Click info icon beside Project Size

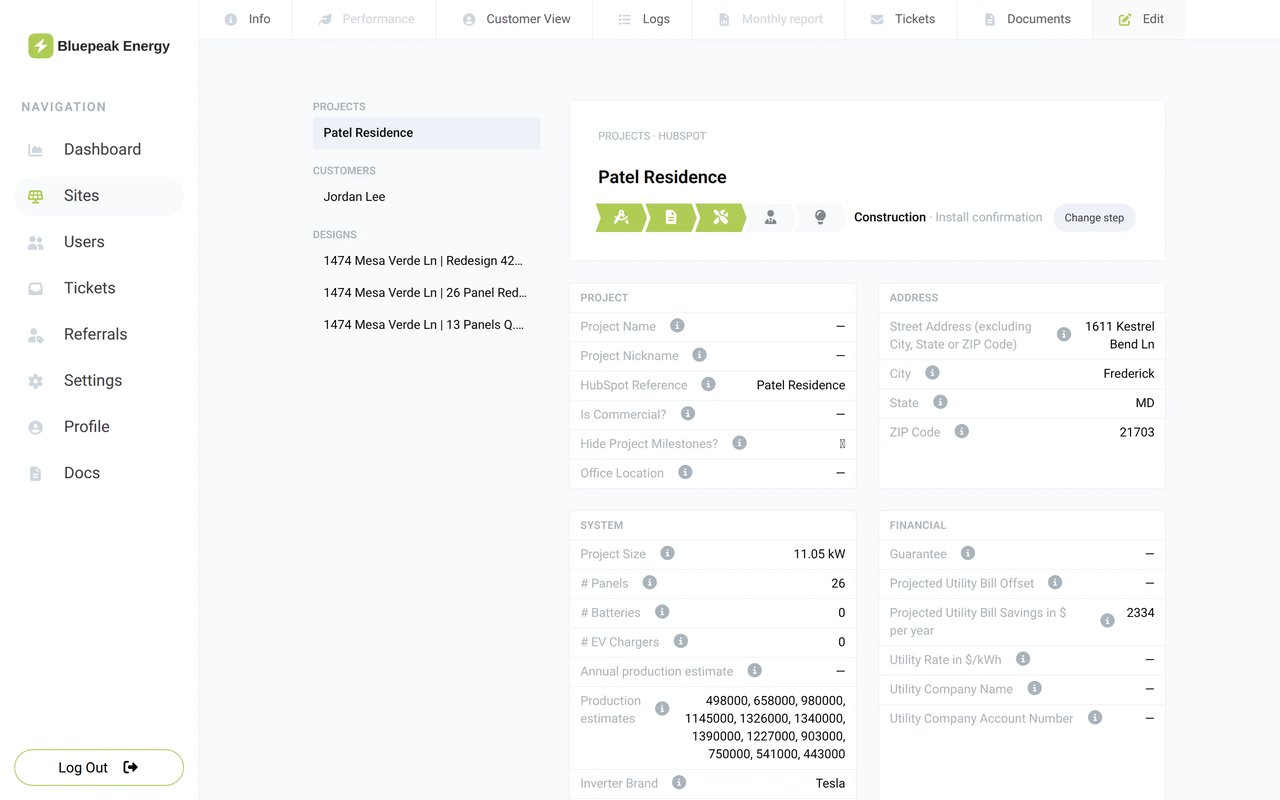pos(667,553)
